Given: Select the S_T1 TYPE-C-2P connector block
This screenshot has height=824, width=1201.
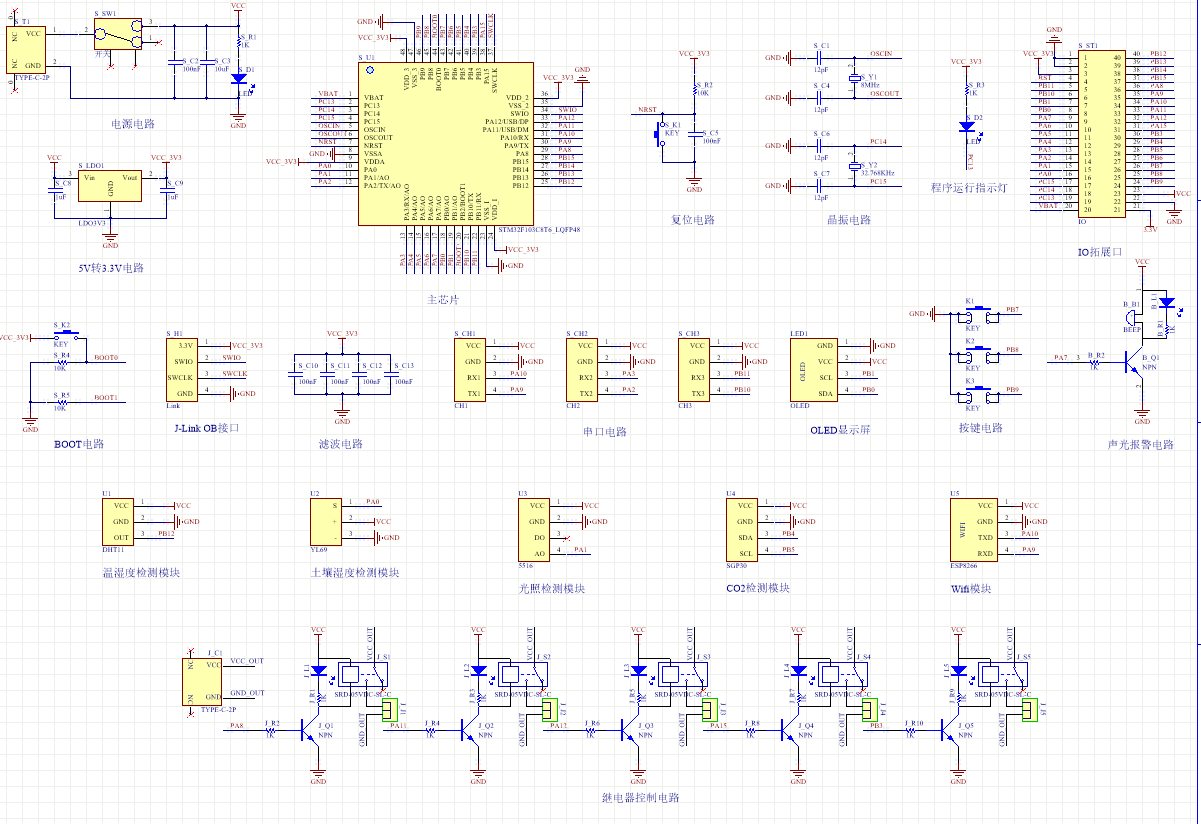Looking at the screenshot, I should [x=27, y=49].
